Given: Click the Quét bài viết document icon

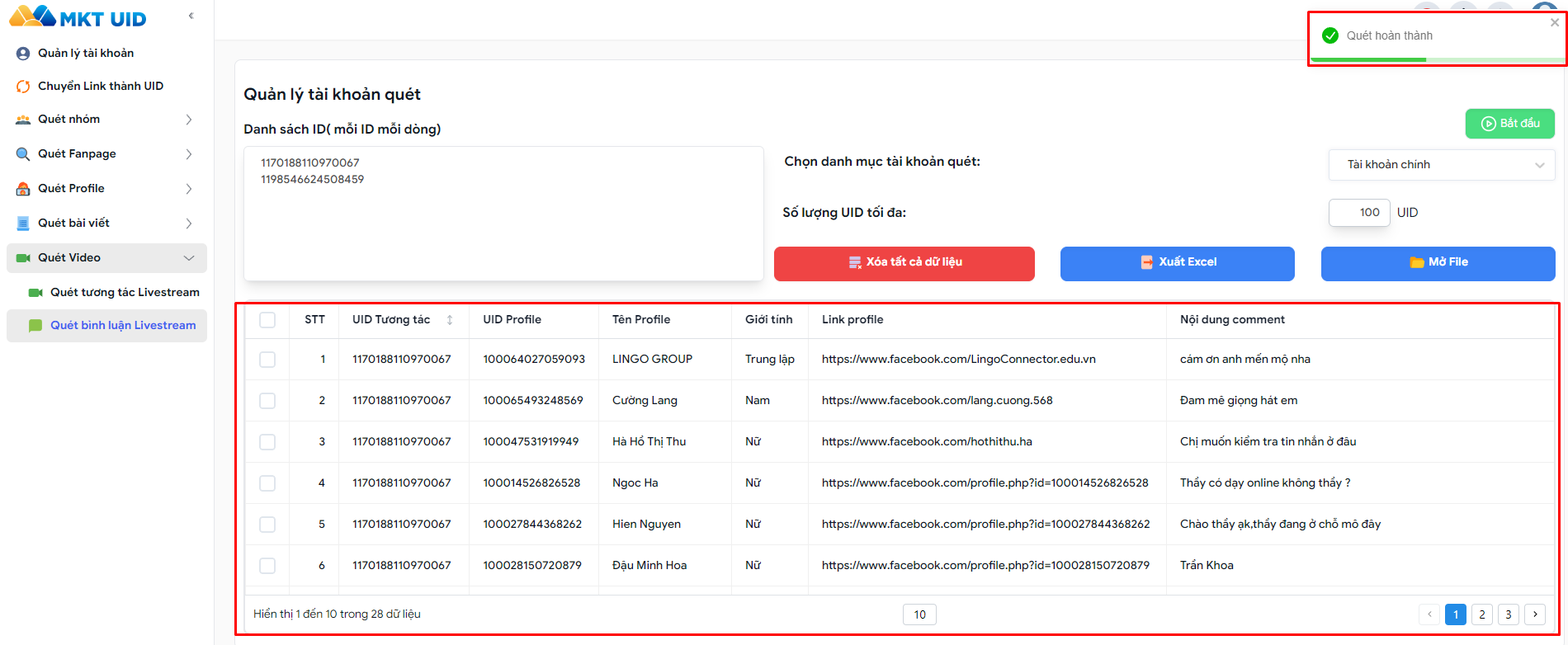Looking at the screenshot, I should click(23, 224).
